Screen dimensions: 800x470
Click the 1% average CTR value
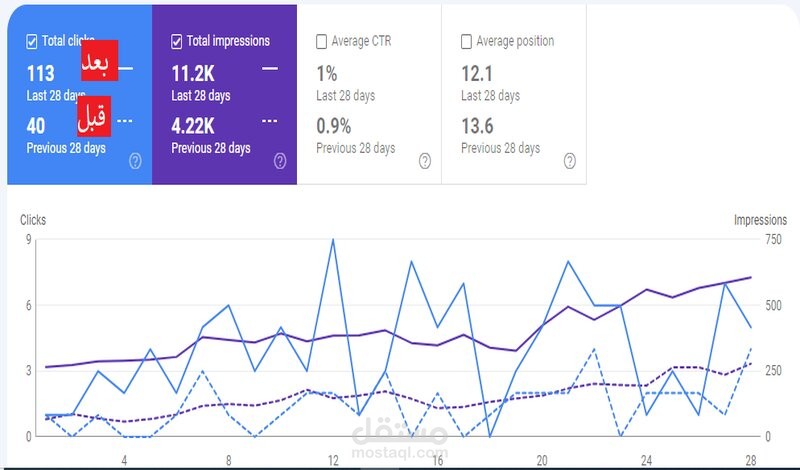(x=327, y=74)
